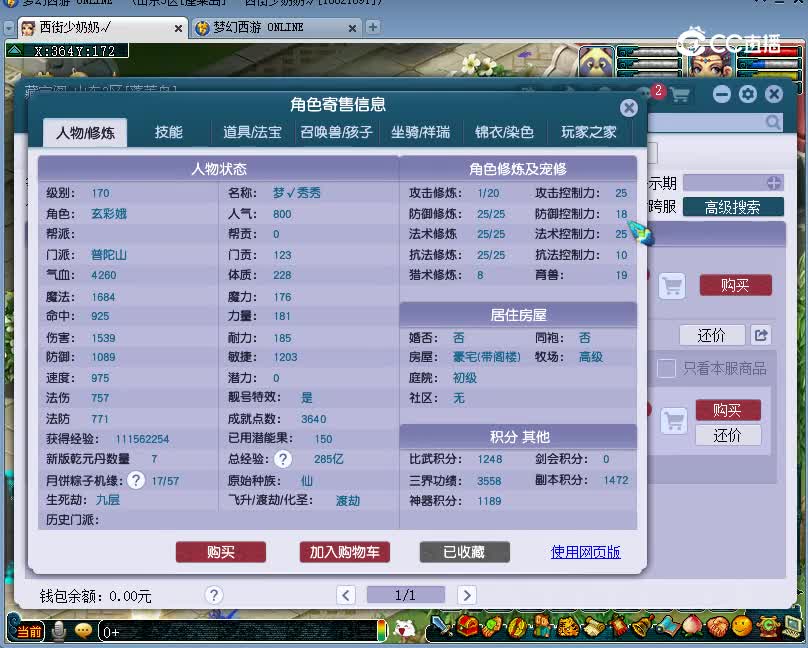Open messages icon with red badge 2
Image resolution: width=808 pixels, height=648 pixels.
coord(651,93)
